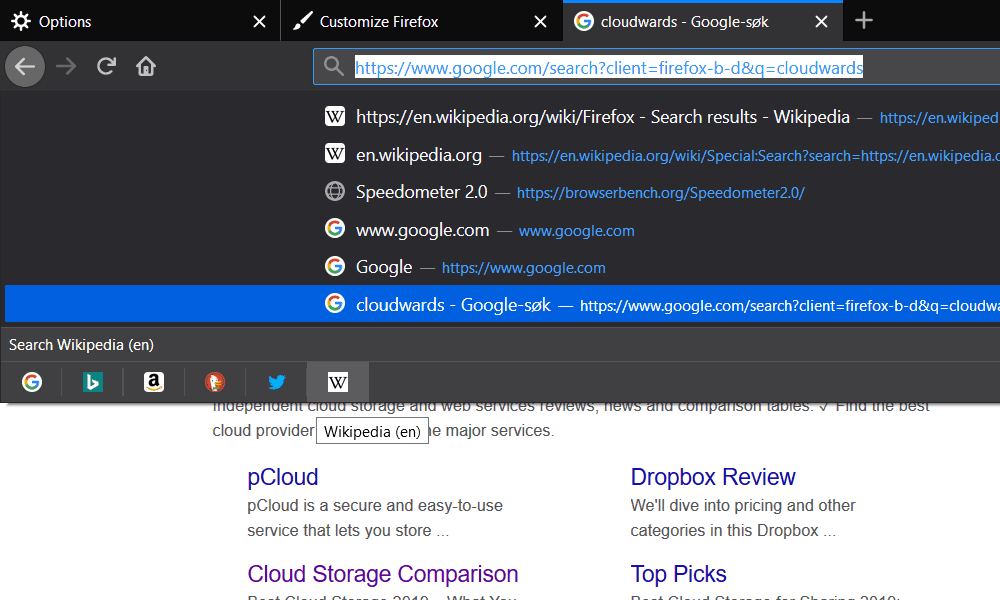
Task: Click 'We'll dive into pricing and other' text
Action: [743, 506]
